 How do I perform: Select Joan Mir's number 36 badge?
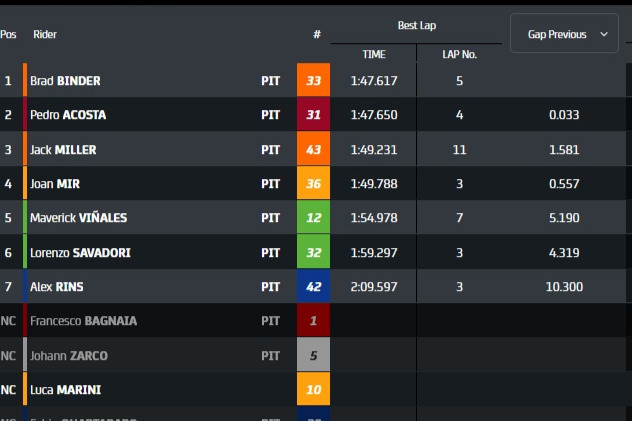[x=313, y=183]
